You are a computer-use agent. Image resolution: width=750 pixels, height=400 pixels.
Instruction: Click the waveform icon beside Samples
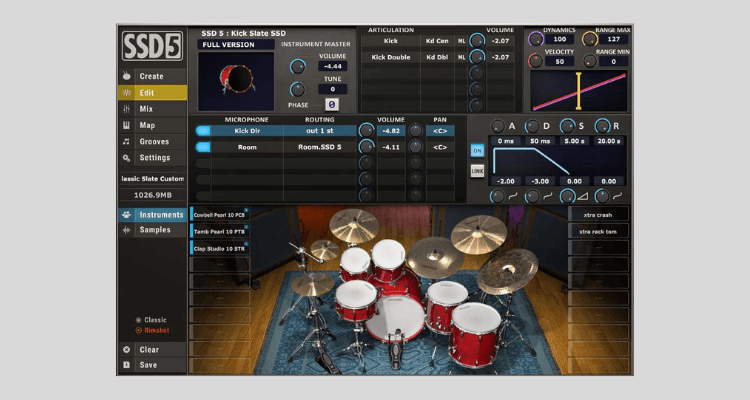coord(126,230)
